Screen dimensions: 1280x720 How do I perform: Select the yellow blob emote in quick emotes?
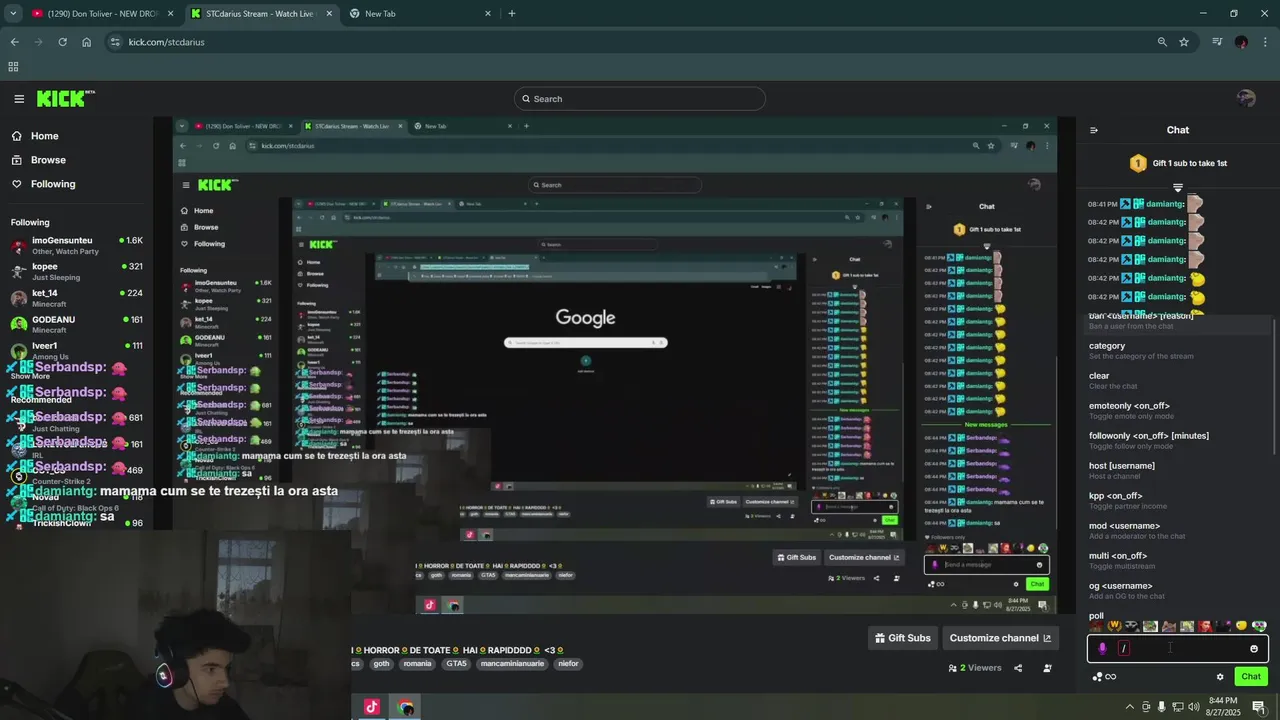1241,626
